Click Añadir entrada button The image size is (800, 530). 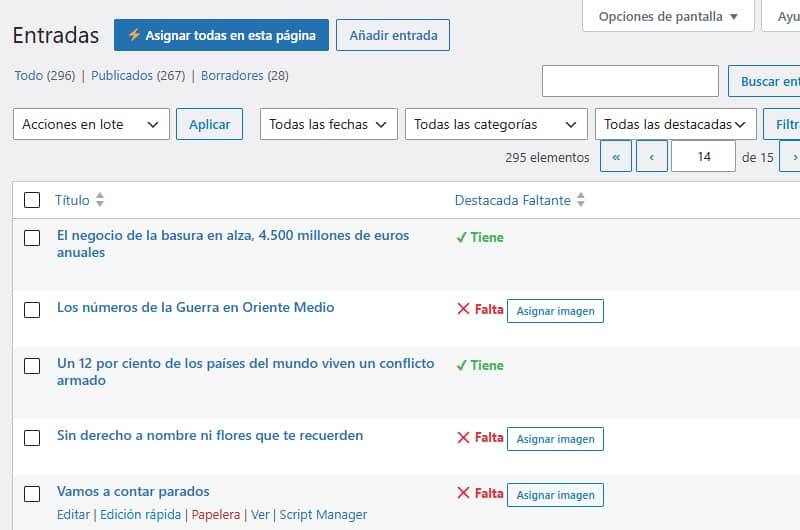click(393, 35)
